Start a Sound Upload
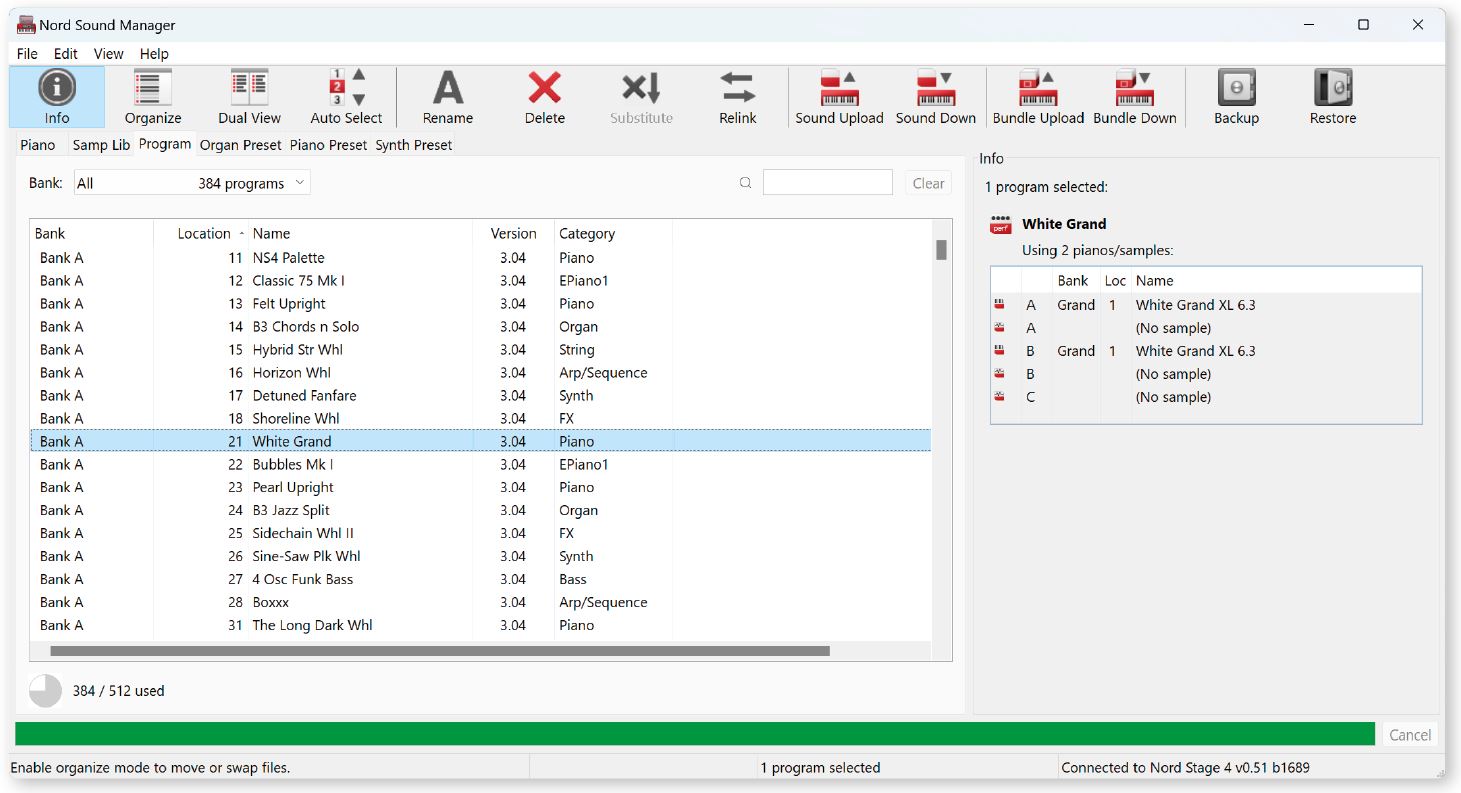 point(839,97)
